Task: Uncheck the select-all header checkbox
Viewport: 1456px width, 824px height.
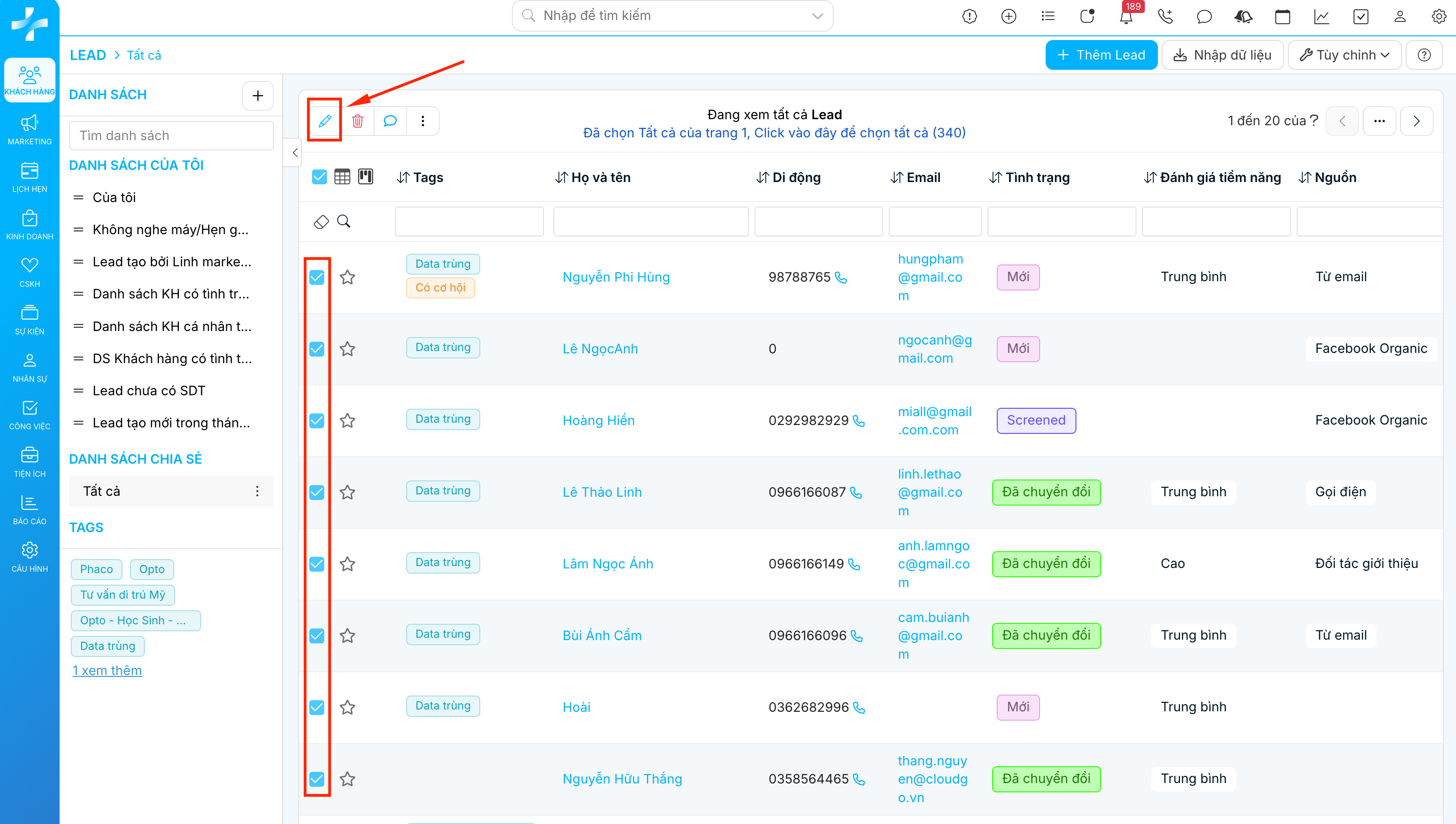Action: (x=319, y=177)
